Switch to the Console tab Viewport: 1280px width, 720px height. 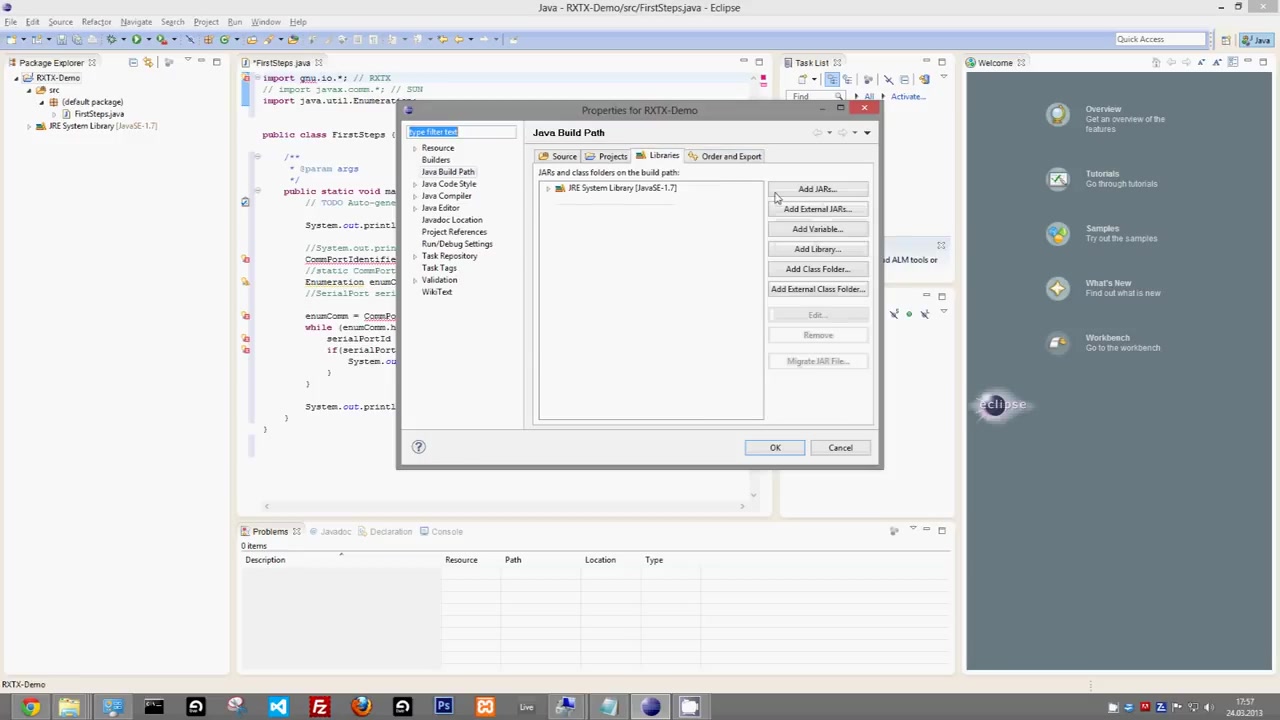[440, 532]
